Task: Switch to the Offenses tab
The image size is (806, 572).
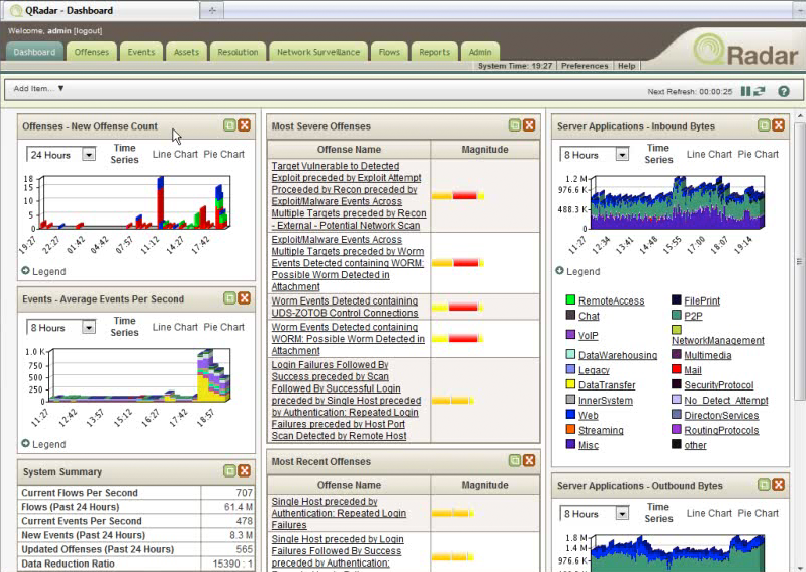Action: tap(91, 52)
